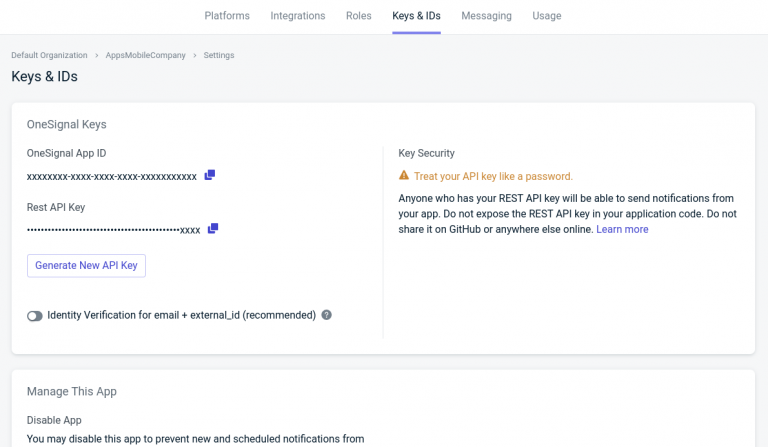Follow the Learn more link

622,230
